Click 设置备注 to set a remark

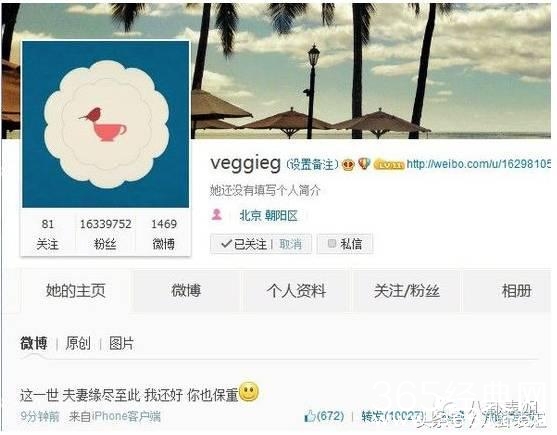pos(312,164)
